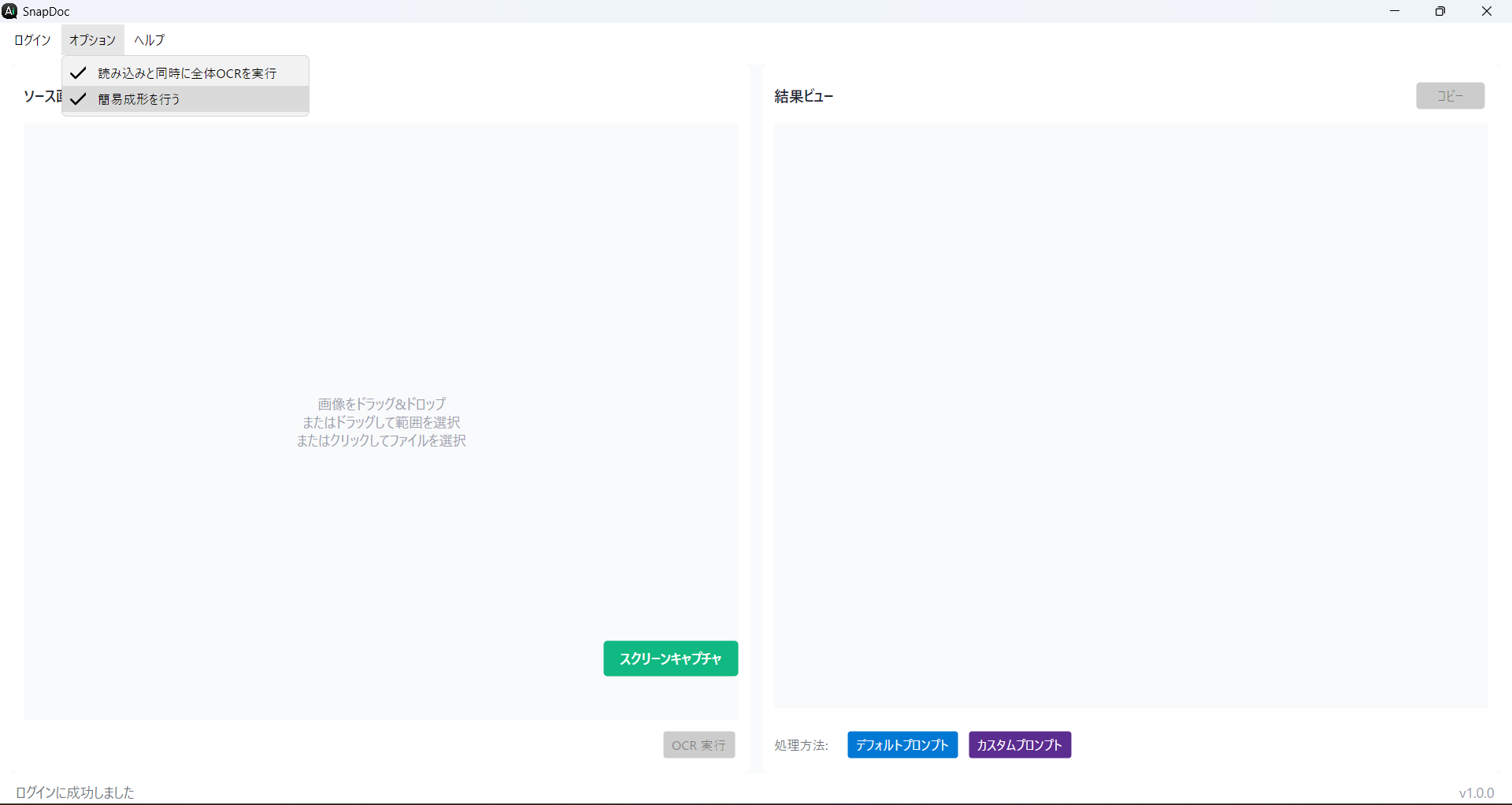Image resolution: width=1512 pixels, height=805 pixels.
Task: Click the v1.0.0 version label
Action: tap(1476, 793)
